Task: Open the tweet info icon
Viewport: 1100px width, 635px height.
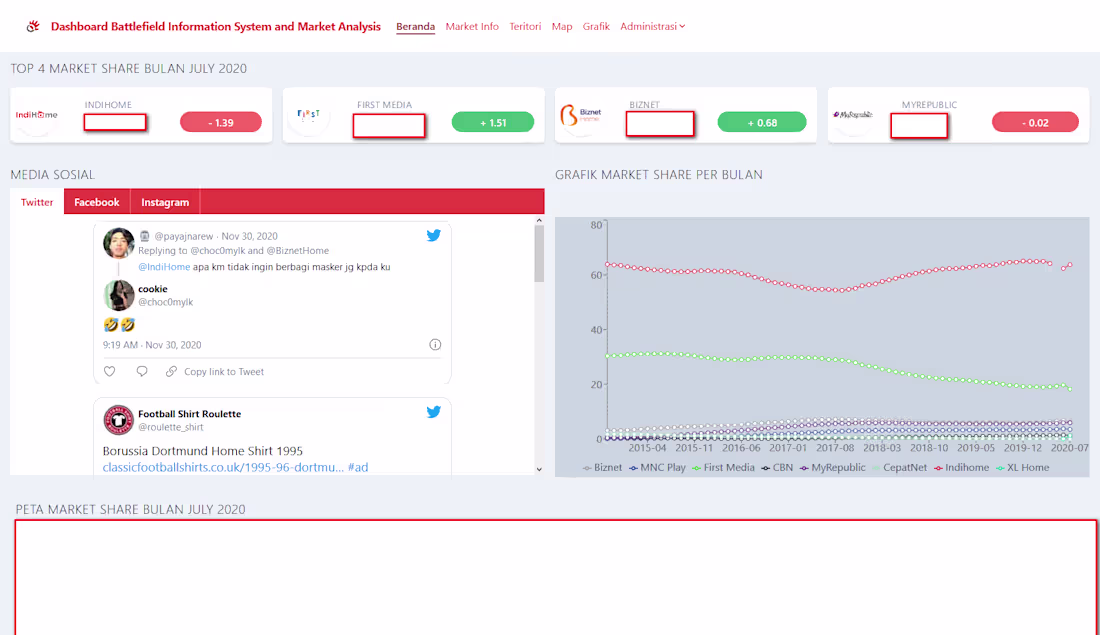Action: click(x=434, y=343)
